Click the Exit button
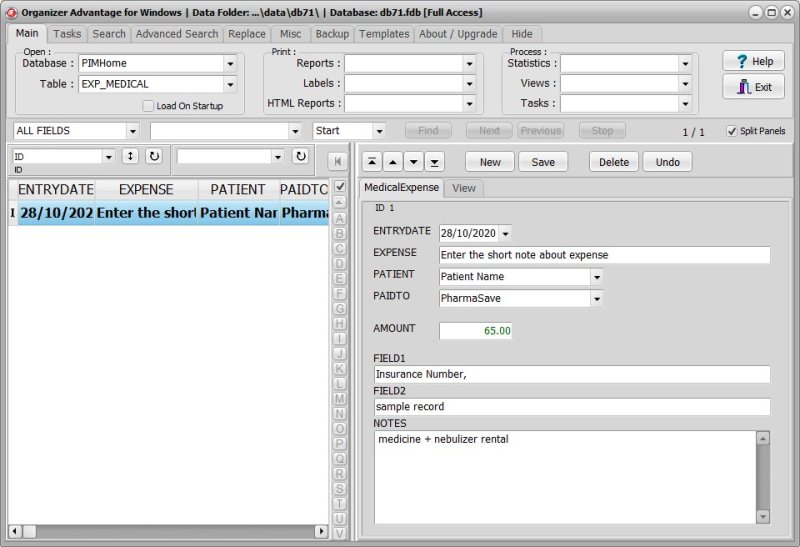The height and width of the screenshot is (547, 800). pos(754,87)
